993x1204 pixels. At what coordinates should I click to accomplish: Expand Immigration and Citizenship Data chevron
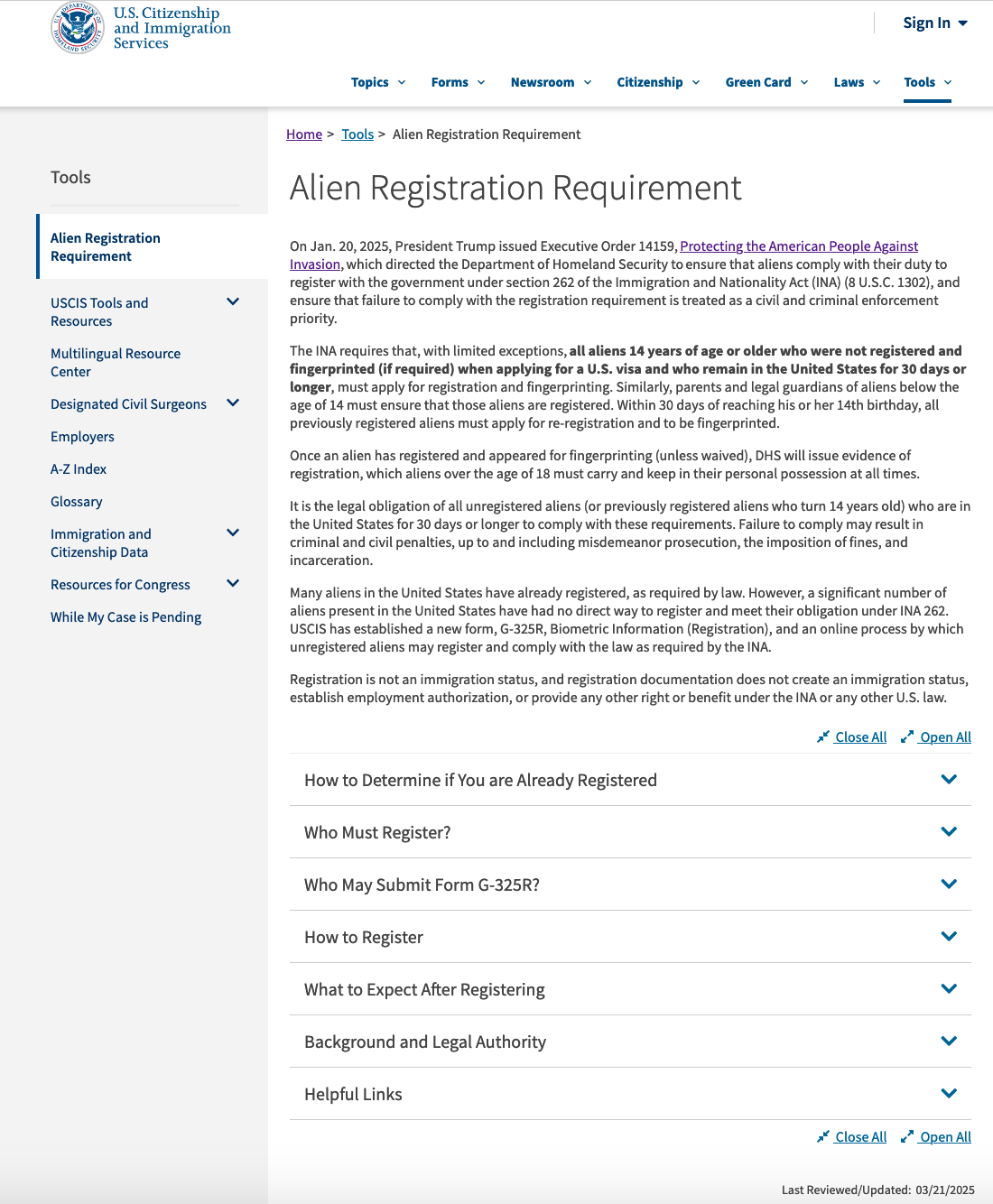tap(233, 533)
